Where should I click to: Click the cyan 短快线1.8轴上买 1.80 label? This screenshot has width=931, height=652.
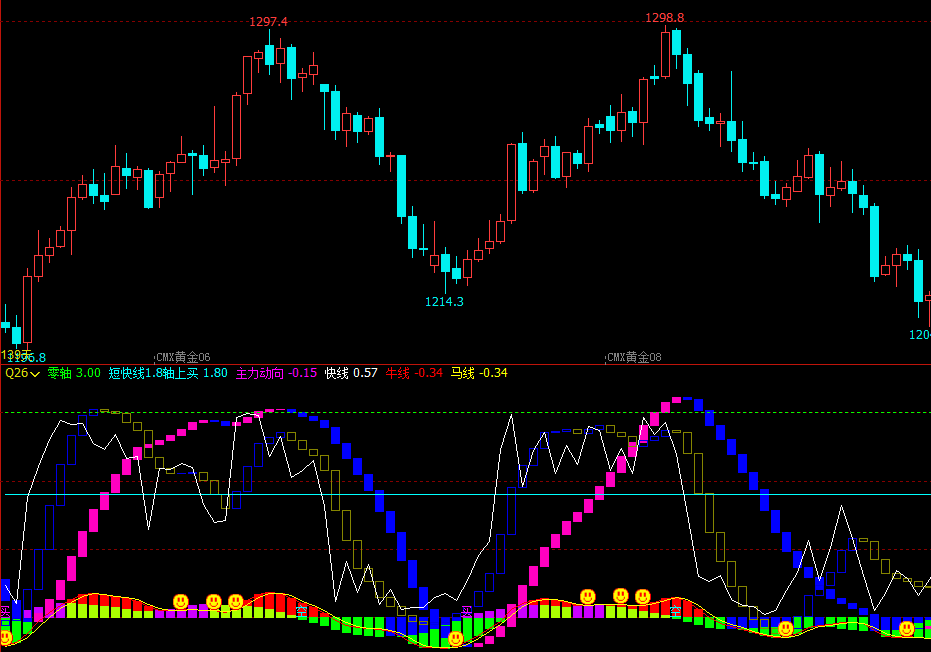click(x=168, y=373)
